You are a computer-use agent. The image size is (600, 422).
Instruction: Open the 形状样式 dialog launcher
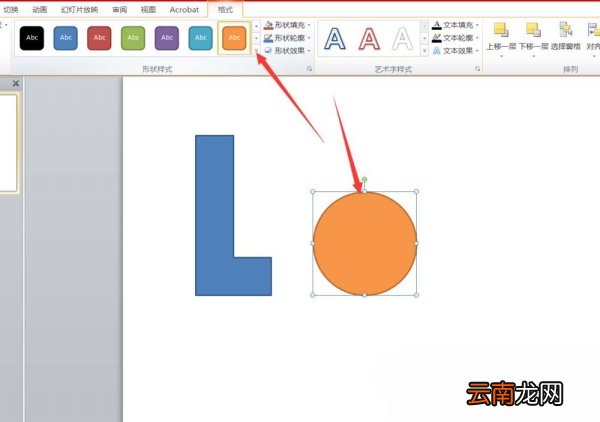309,69
